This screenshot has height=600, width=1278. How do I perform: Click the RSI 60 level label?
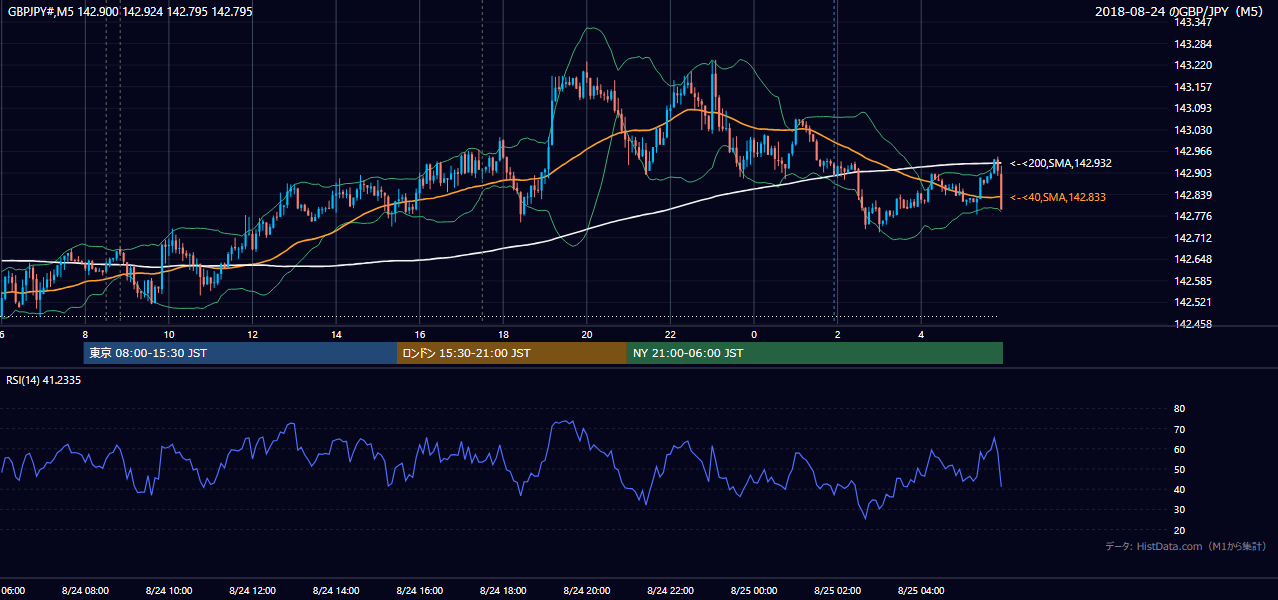coord(1179,449)
